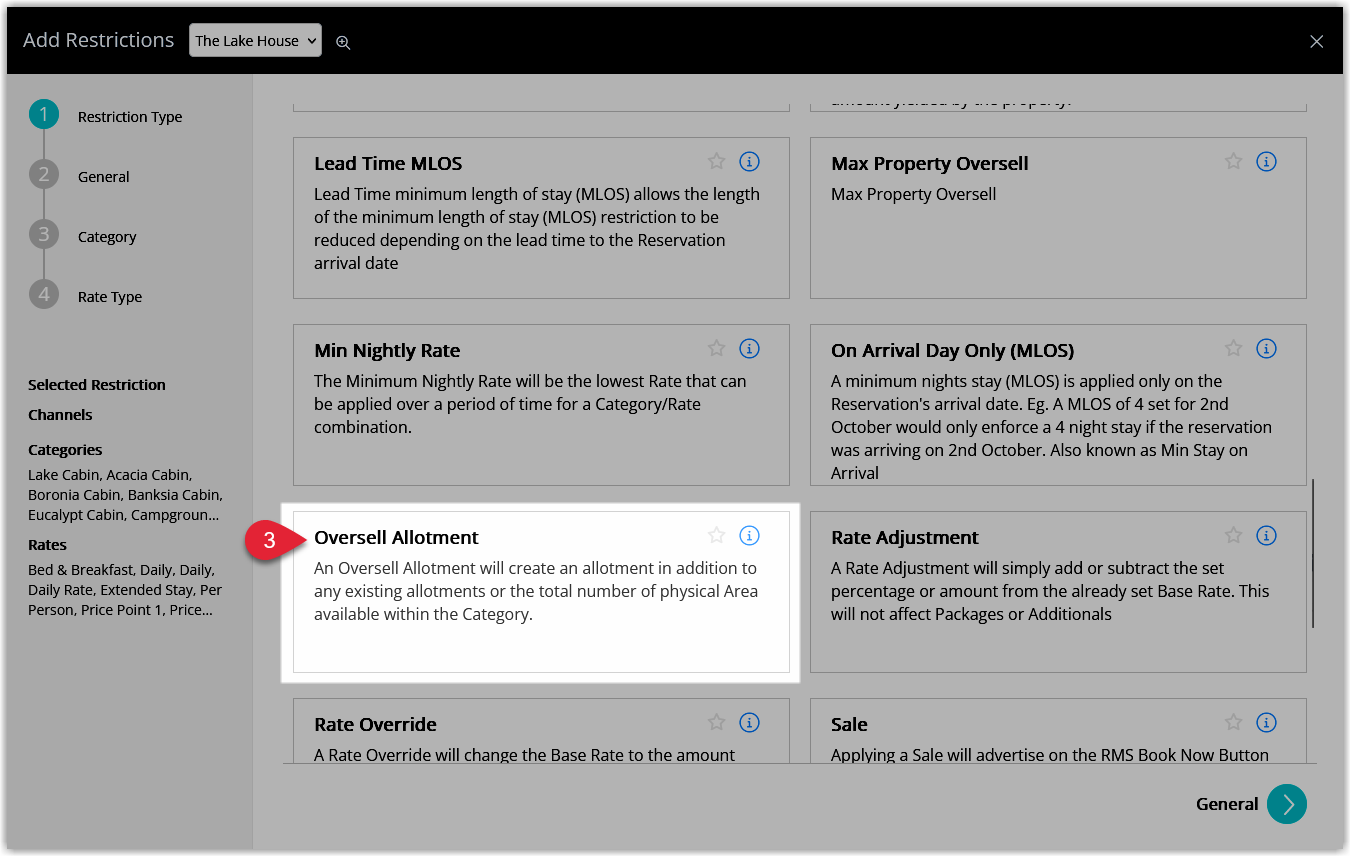This screenshot has height=857, width=1351.
Task: Click the Channels heading in sidebar
Action: (x=60, y=415)
